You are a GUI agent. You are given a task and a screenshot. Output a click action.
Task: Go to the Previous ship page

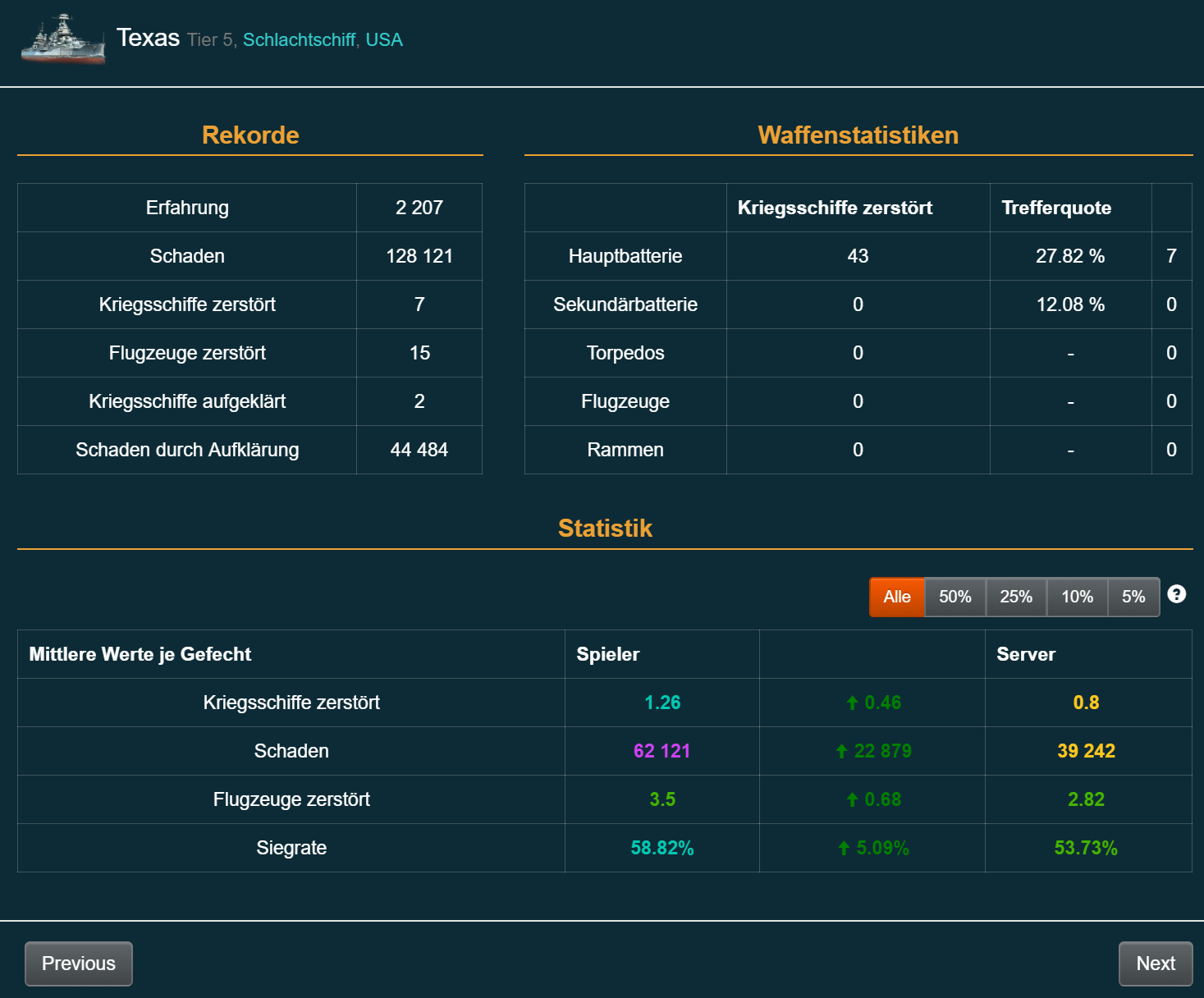pyautogui.click(x=79, y=964)
